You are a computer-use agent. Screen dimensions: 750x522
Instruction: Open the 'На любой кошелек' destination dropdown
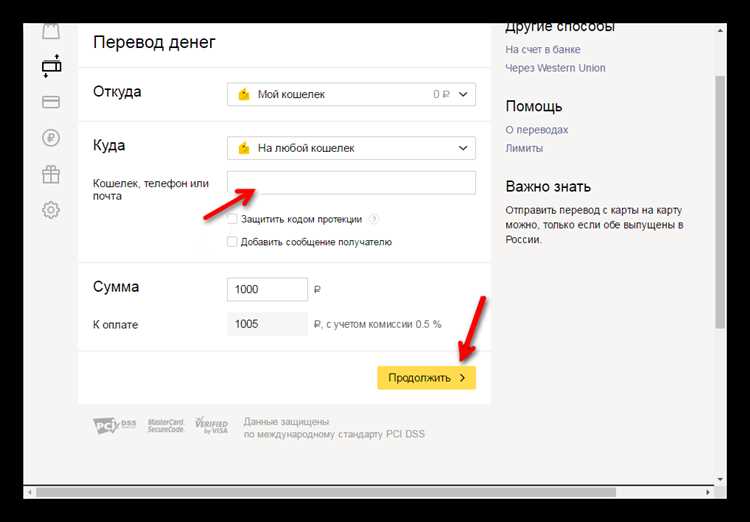(351, 148)
